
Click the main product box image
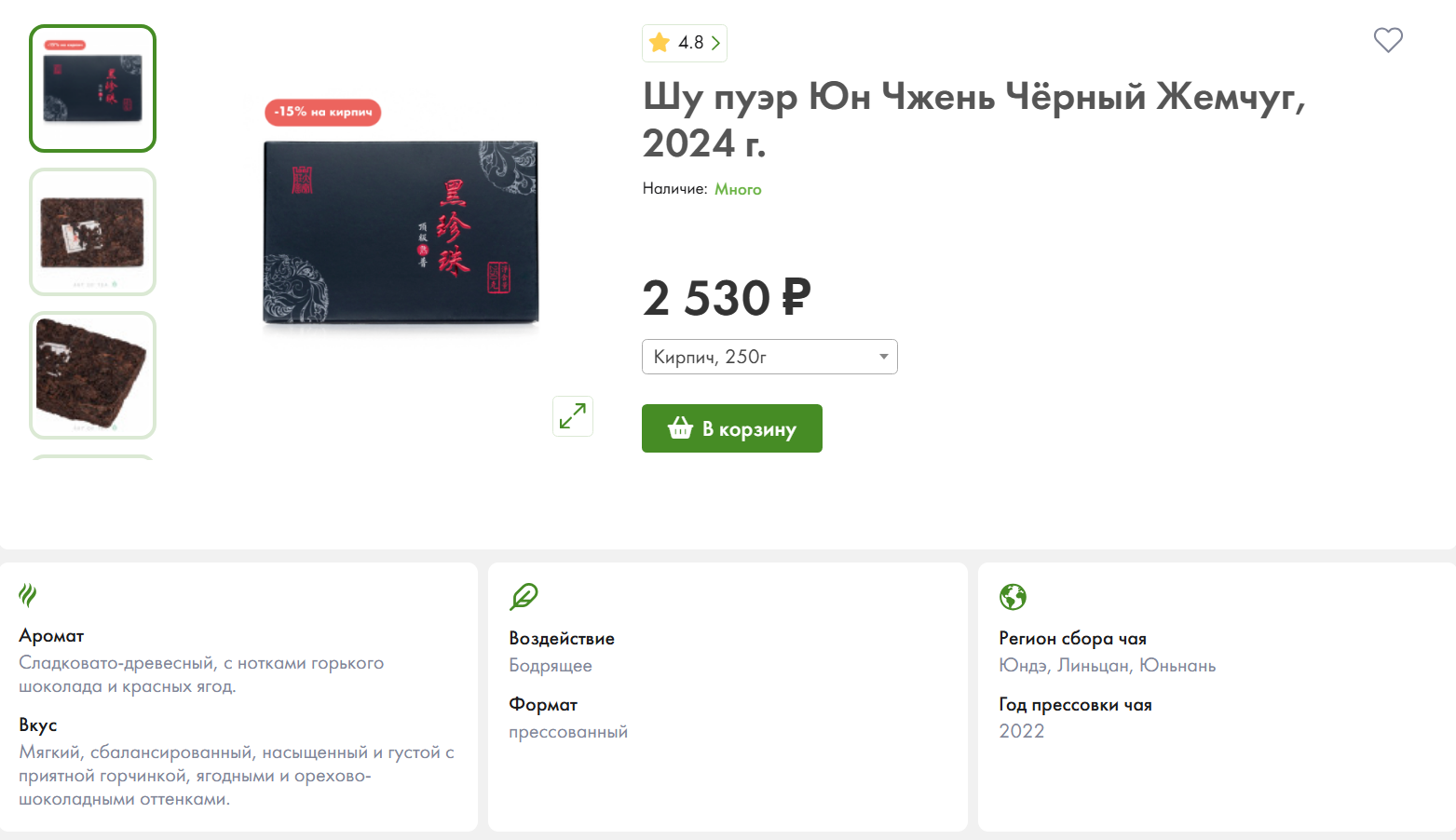(401, 233)
